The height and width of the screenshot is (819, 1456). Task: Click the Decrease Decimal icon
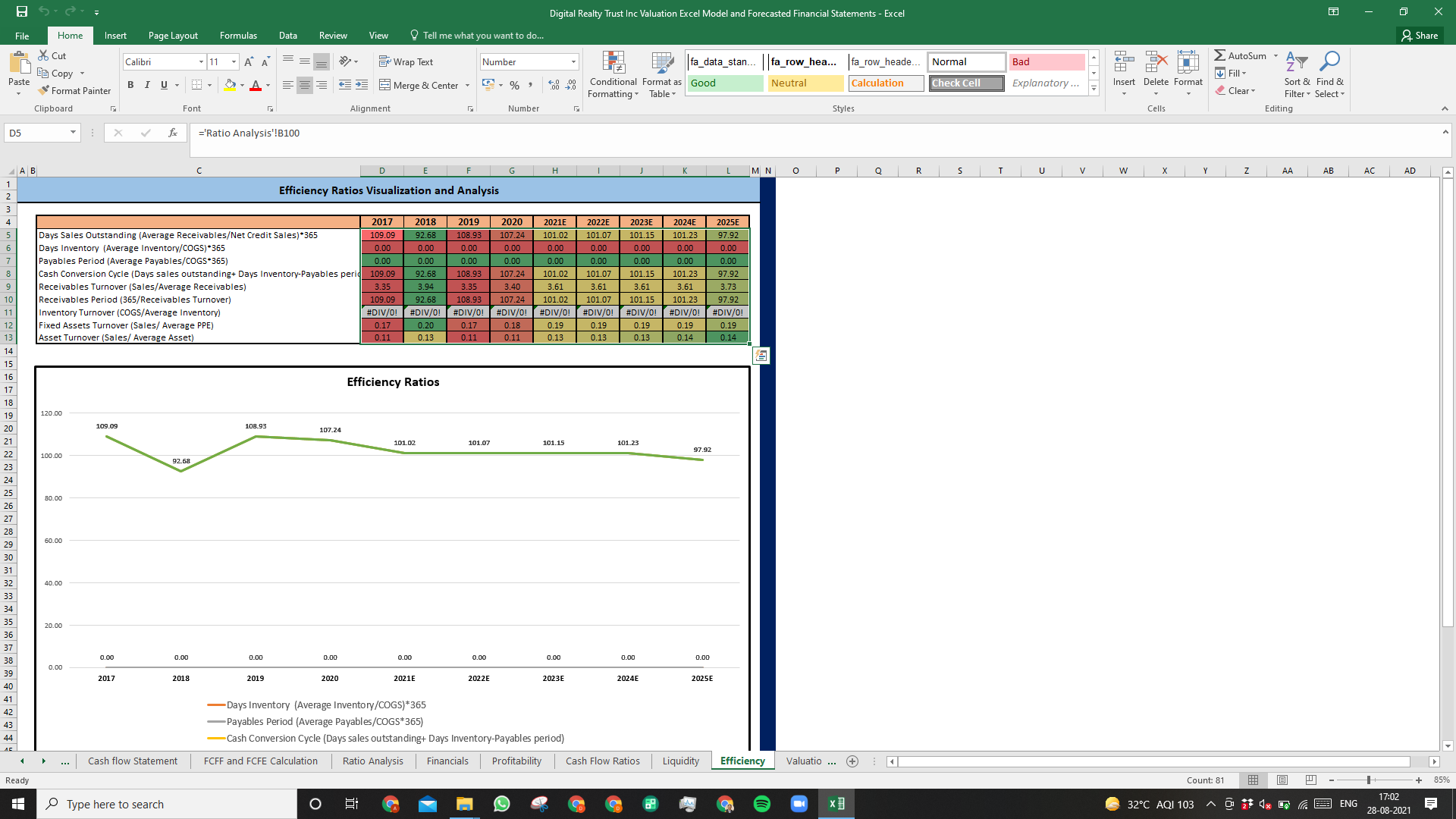coord(571,85)
